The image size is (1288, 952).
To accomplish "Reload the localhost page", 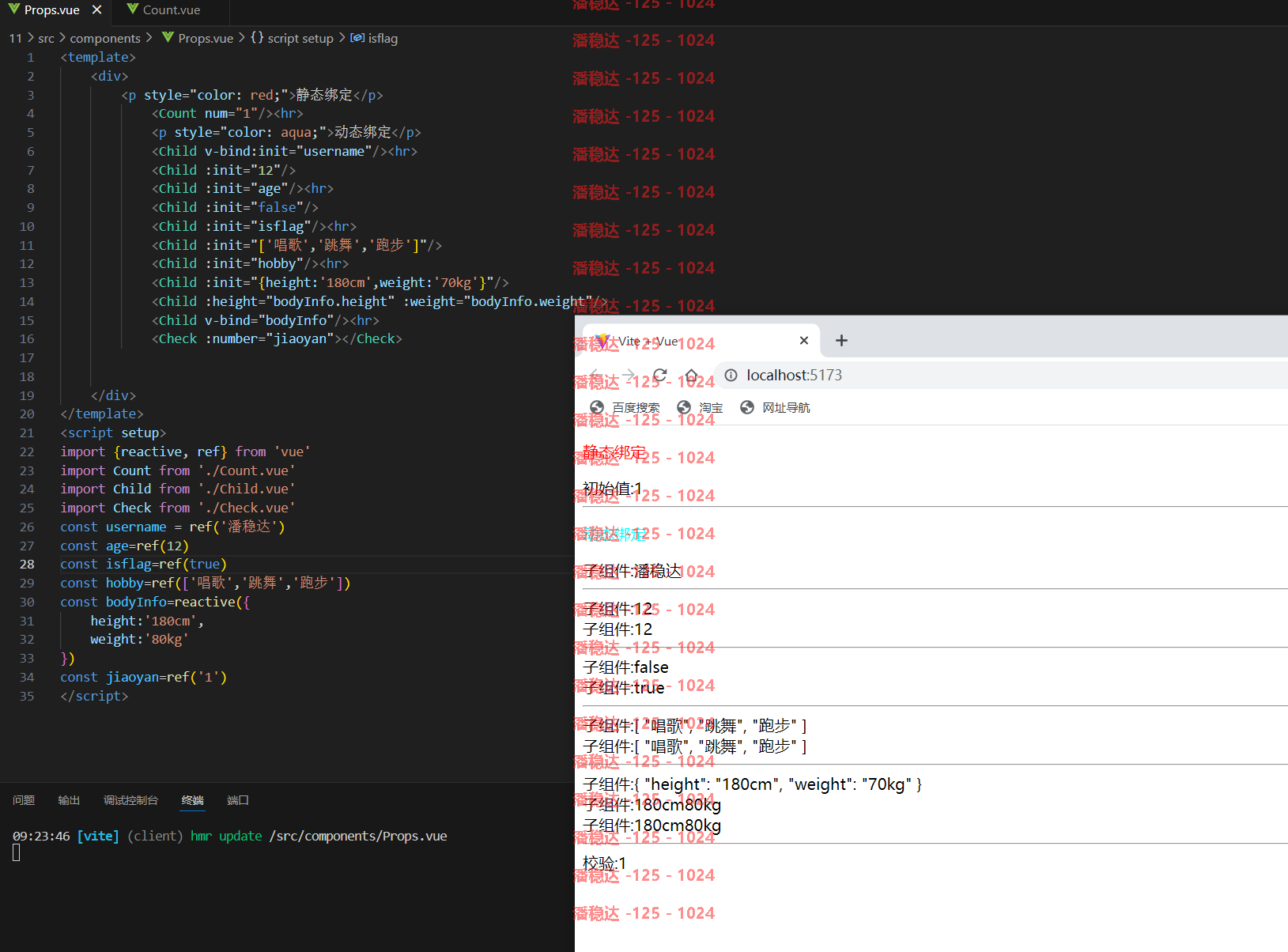I will [x=660, y=375].
